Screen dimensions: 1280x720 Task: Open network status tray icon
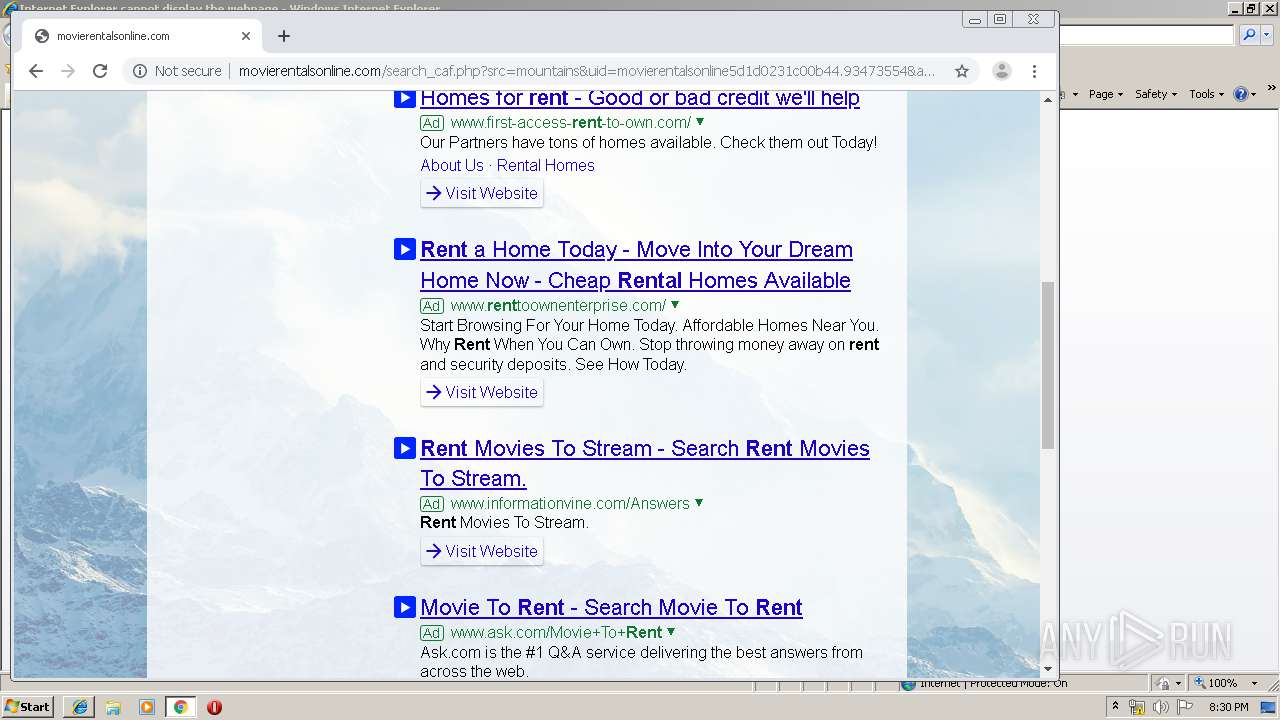pos(1137,707)
